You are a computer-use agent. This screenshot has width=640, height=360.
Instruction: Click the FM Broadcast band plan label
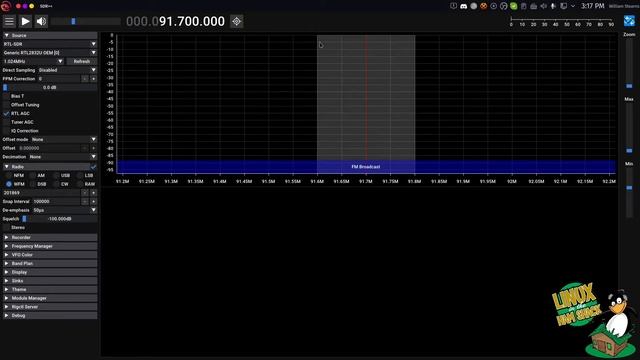(366, 167)
